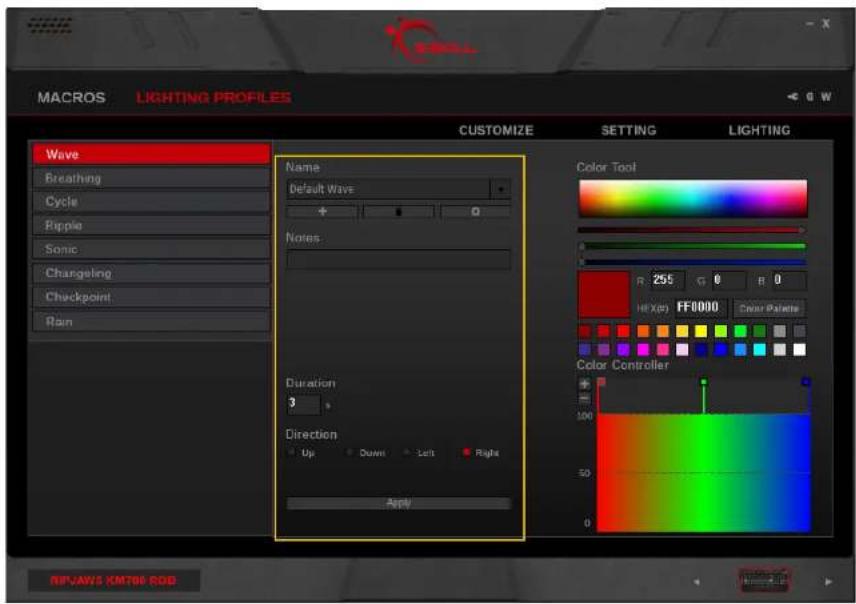Pick the cyan palette swatch
Viewport: 856px width, 604px height.
pyautogui.click(x=759, y=350)
